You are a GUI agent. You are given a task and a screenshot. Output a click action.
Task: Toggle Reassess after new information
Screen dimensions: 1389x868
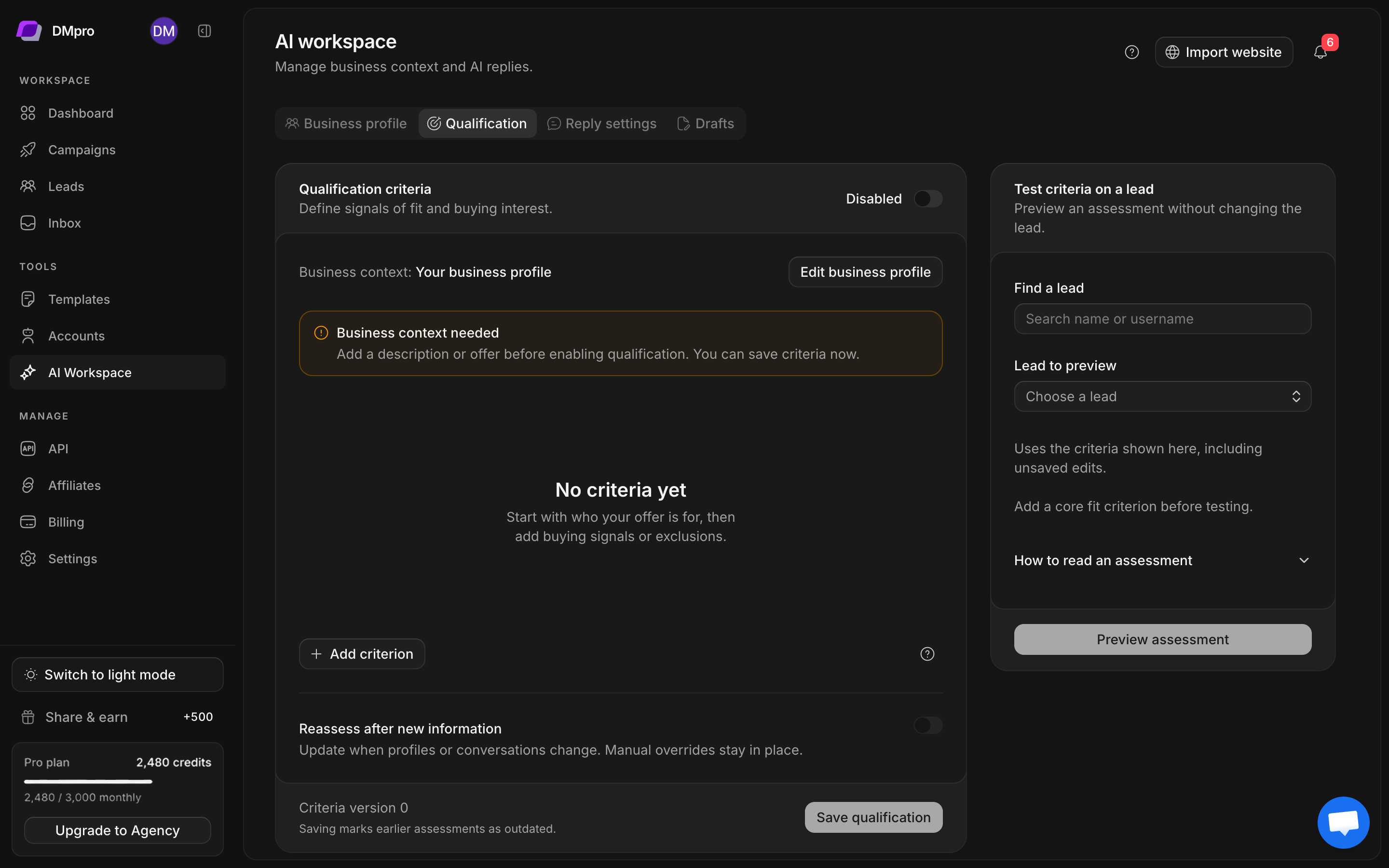928,725
